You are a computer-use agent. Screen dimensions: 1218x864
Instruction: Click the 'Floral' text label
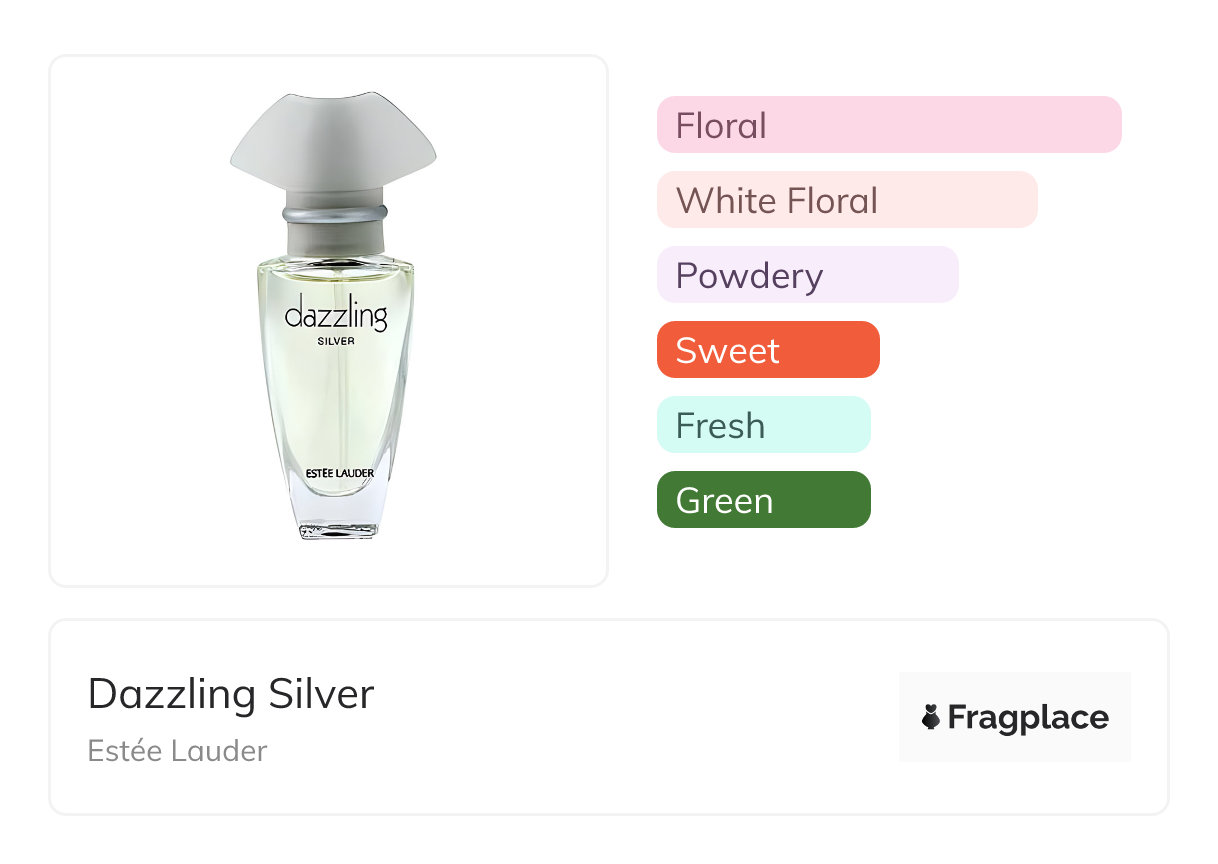[x=721, y=125]
